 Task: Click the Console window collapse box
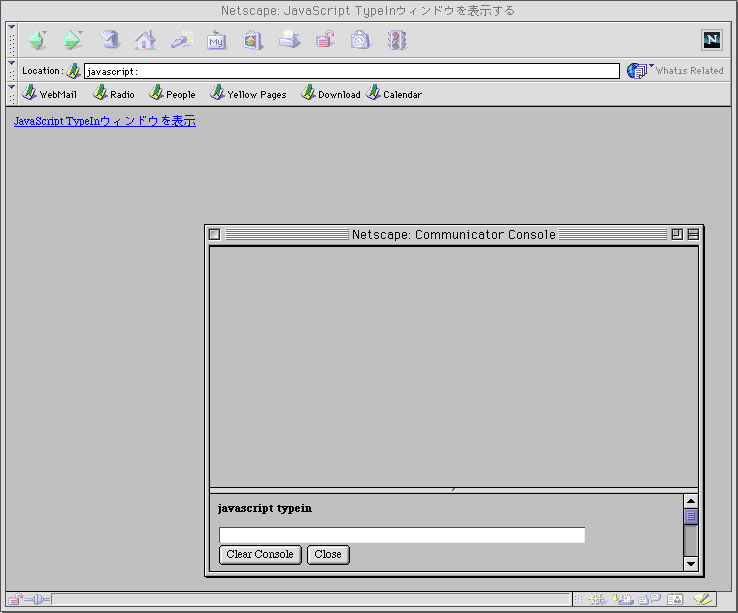point(693,234)
